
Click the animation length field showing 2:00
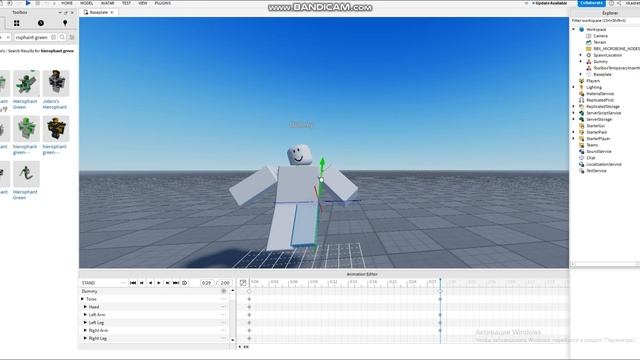tap(225, 283)
